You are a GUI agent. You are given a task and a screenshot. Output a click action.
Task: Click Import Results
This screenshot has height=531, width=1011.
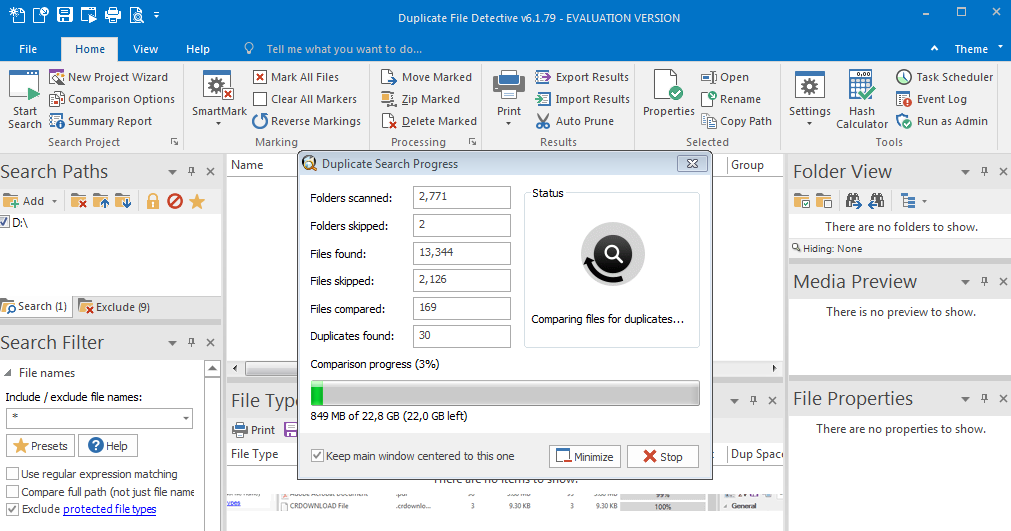[x=582, y=99]
